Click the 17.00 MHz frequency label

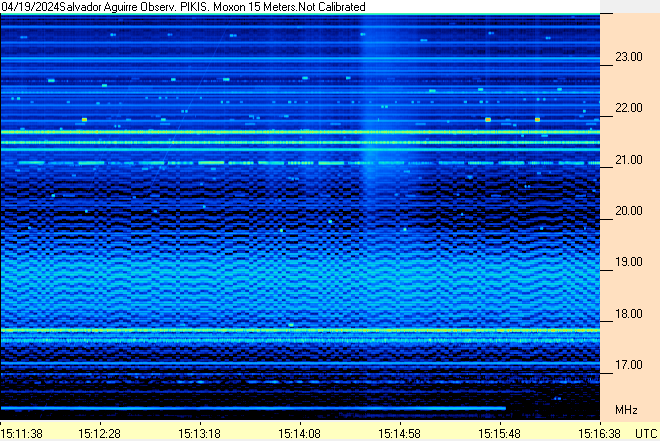point(629,365)
